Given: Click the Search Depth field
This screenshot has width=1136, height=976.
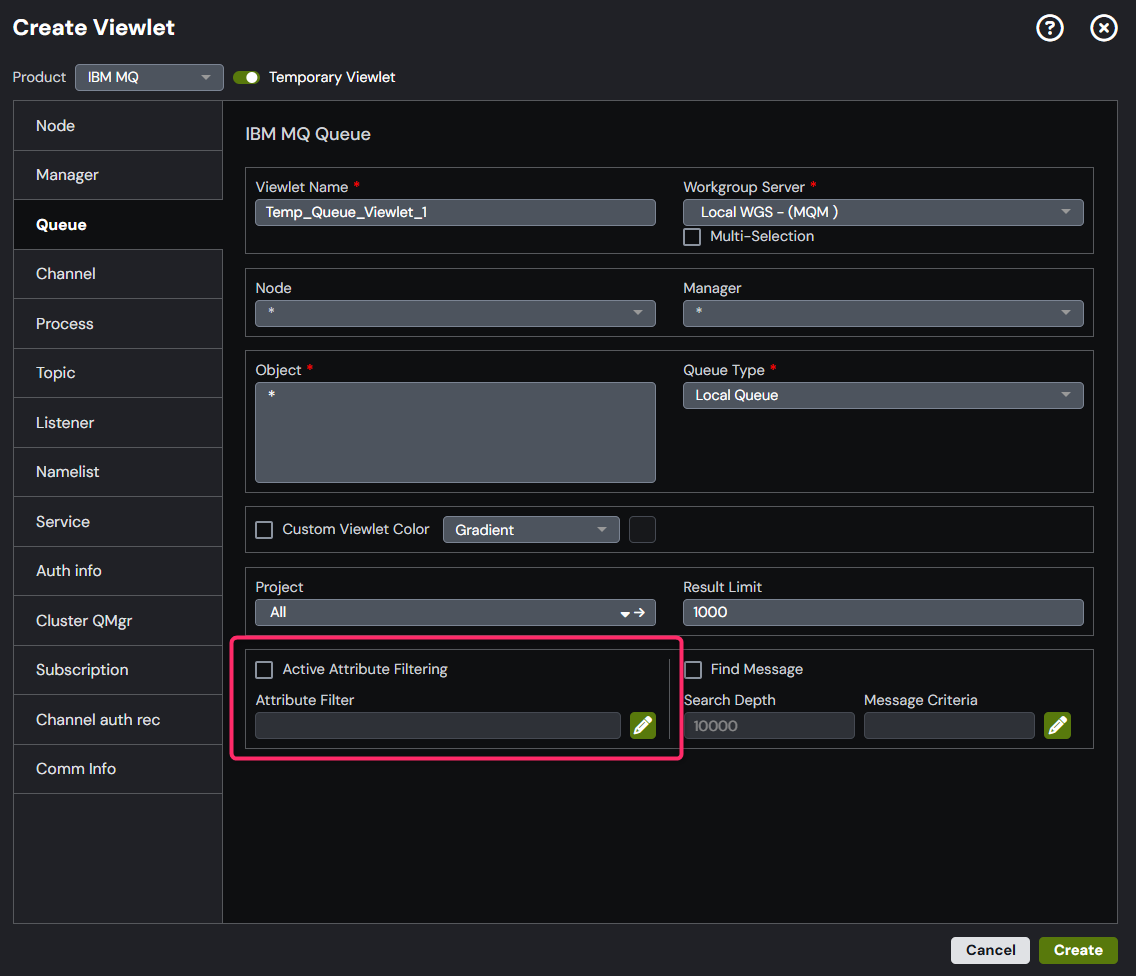Looking at the screenshot, I should coord(769,725).
